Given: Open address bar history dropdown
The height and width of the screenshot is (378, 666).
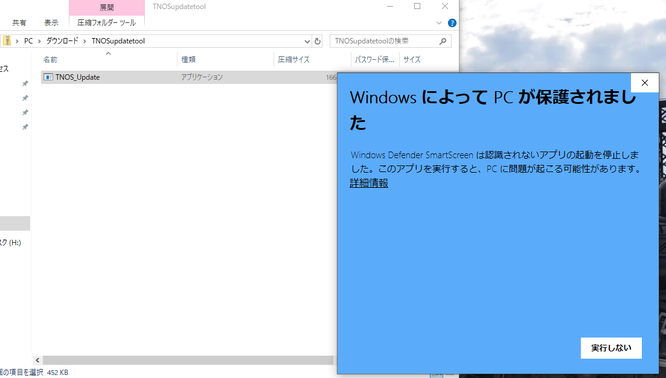Looking at the screenshot, I should [307, 41].
